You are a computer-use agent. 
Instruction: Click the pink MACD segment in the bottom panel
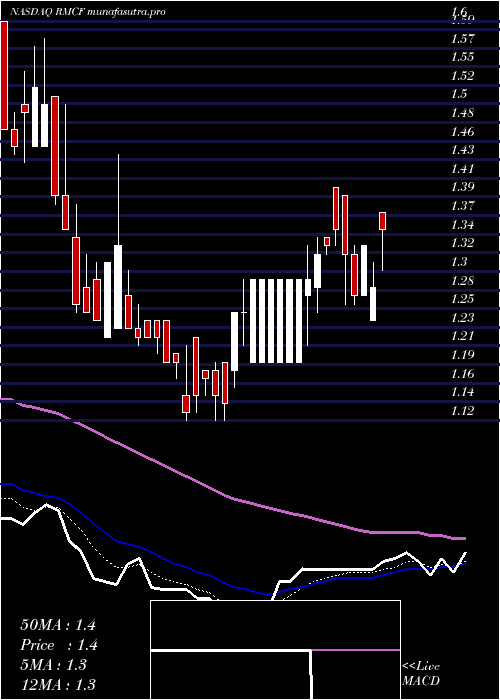pos(355,650)
